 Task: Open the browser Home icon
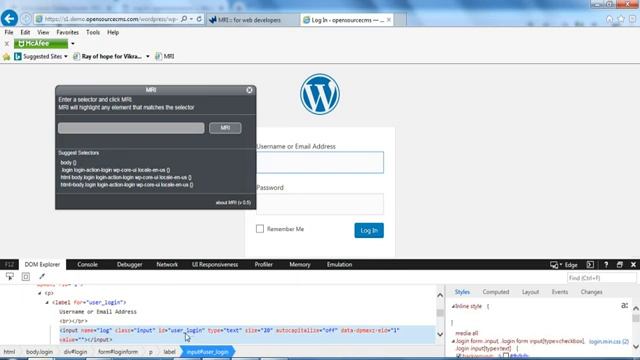[x=609, y=19]
